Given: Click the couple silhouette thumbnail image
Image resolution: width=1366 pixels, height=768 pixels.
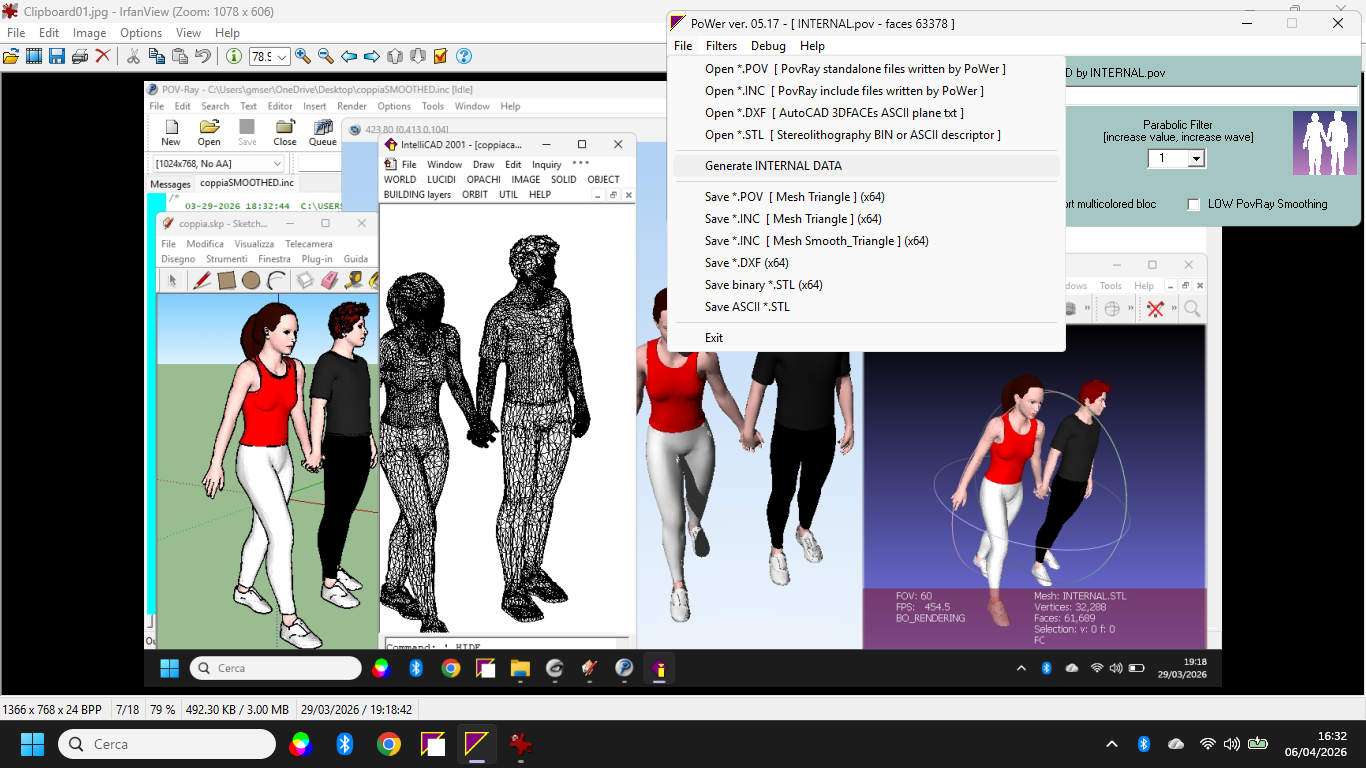Looking at the screenshot, I should pos(1324,144).
